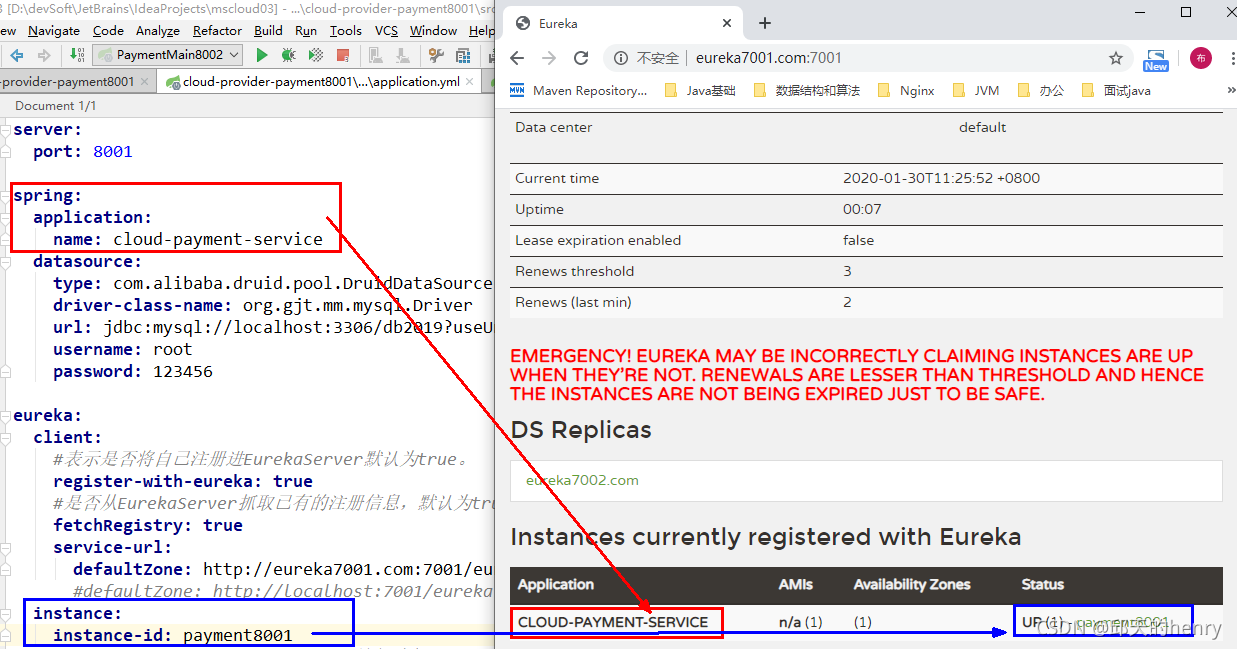Stop the running process (red square)
This screenshot has height=649, width=1237.
click(x=343, y=56)
